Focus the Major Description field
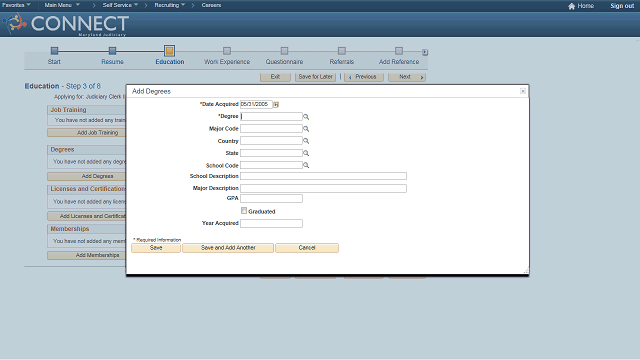Image resolution: width=640 pixels, height=360 pixels. (x=323, y=188)
